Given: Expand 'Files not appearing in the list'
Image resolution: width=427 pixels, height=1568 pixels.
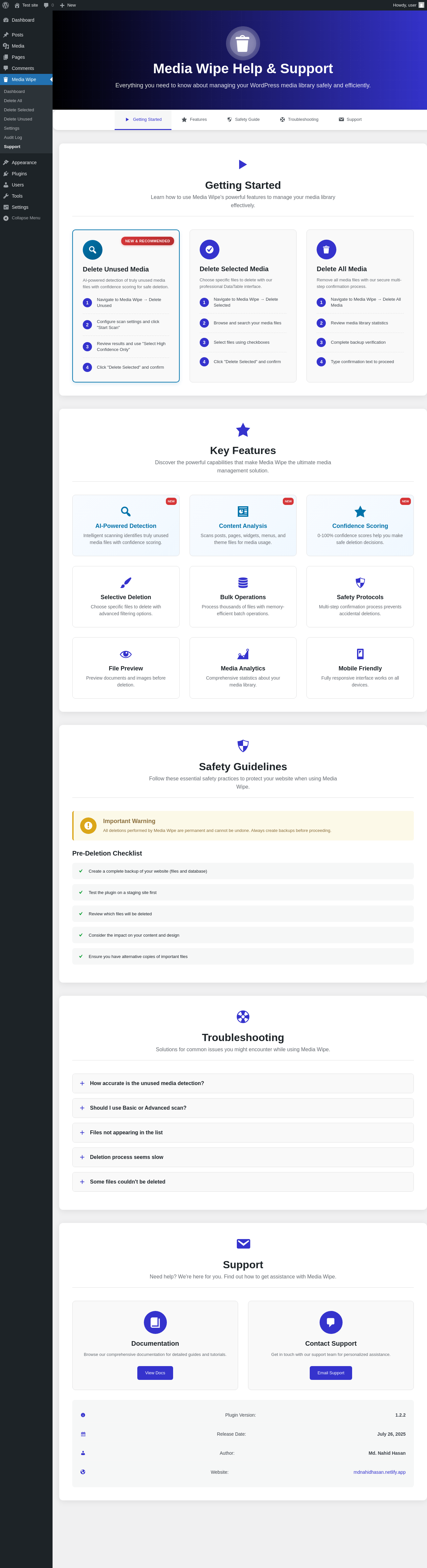Looking at the screenshot, I should 243,1133.
